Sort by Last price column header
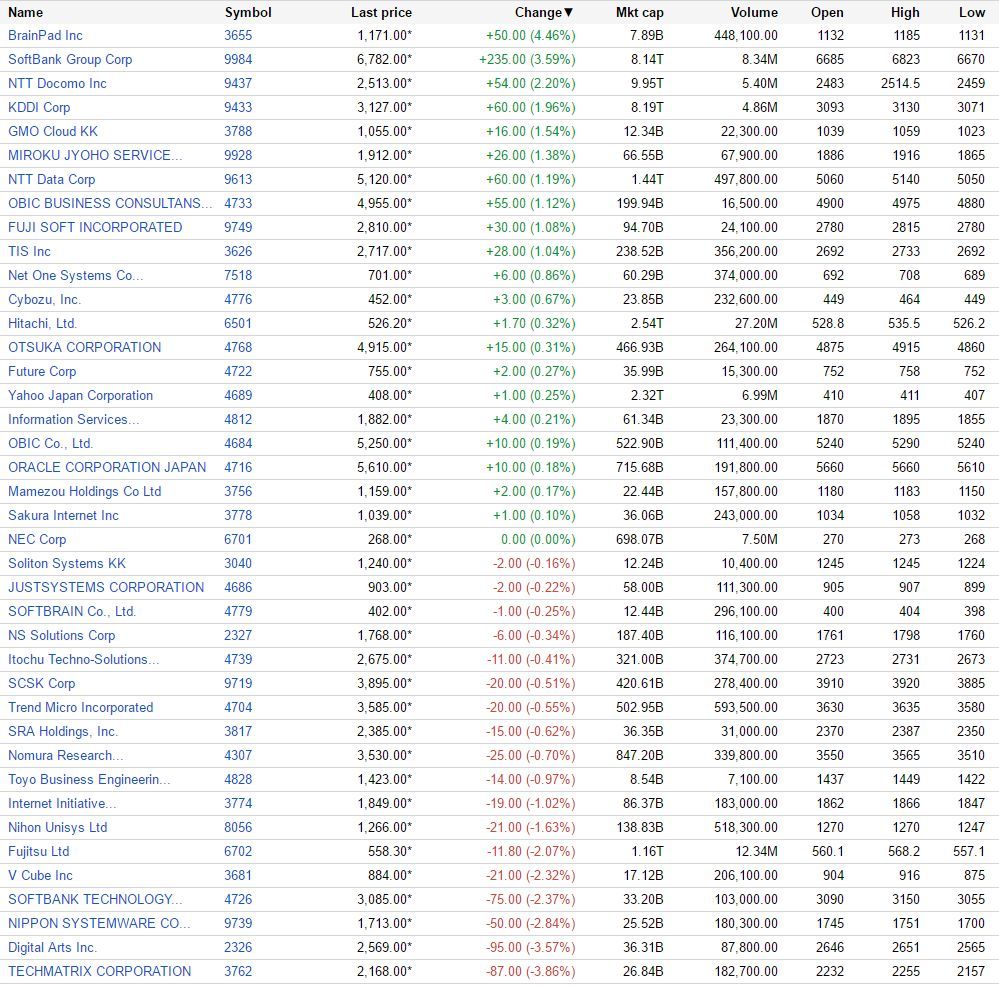The height and width of the screenshot is (986, 999). point(381,12)
